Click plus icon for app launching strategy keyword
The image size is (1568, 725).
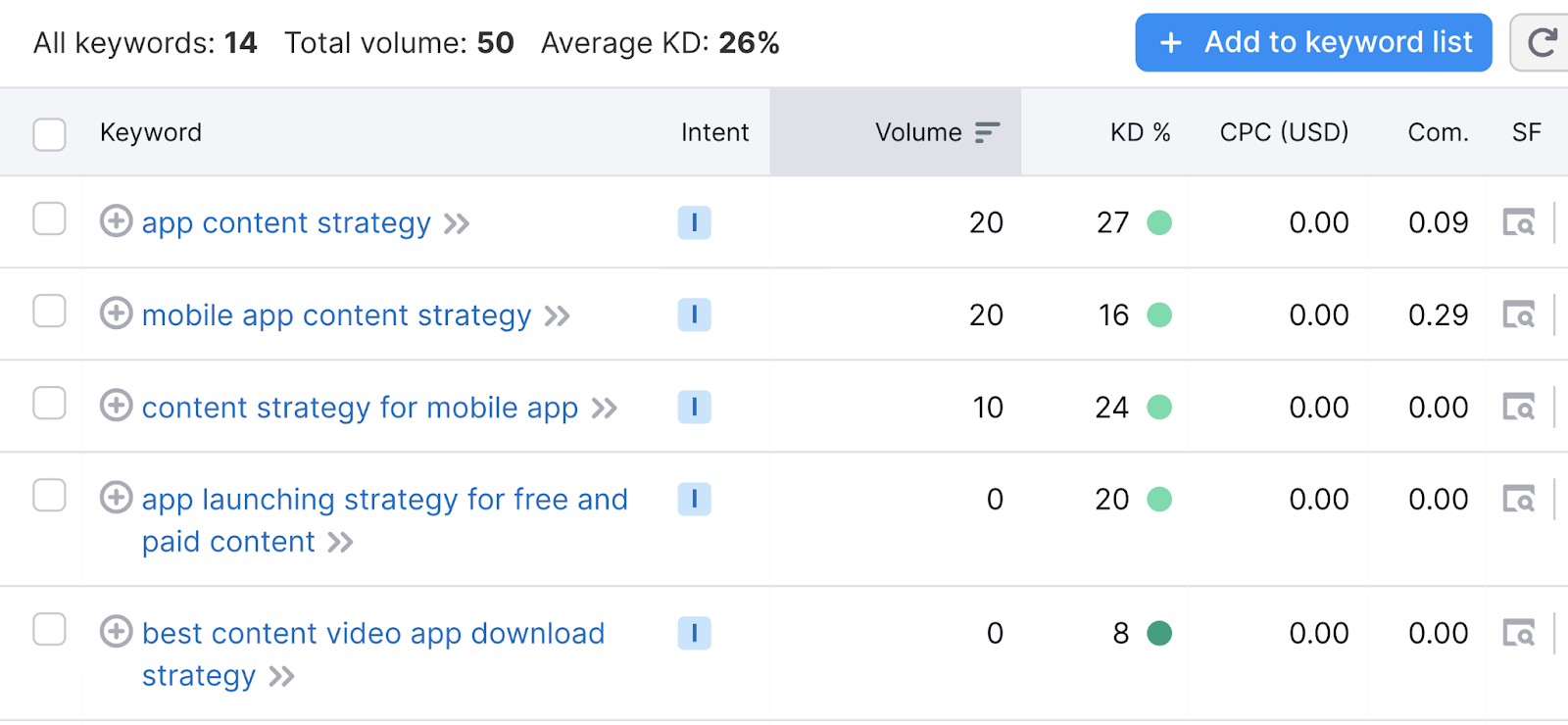click(x=117, y=498)
